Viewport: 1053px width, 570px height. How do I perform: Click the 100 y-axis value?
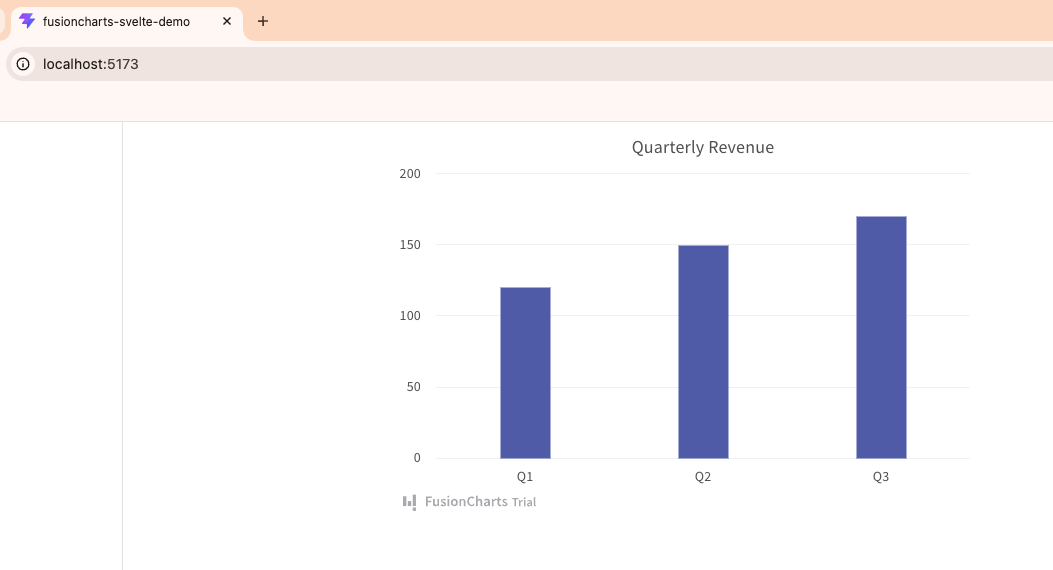410,316
